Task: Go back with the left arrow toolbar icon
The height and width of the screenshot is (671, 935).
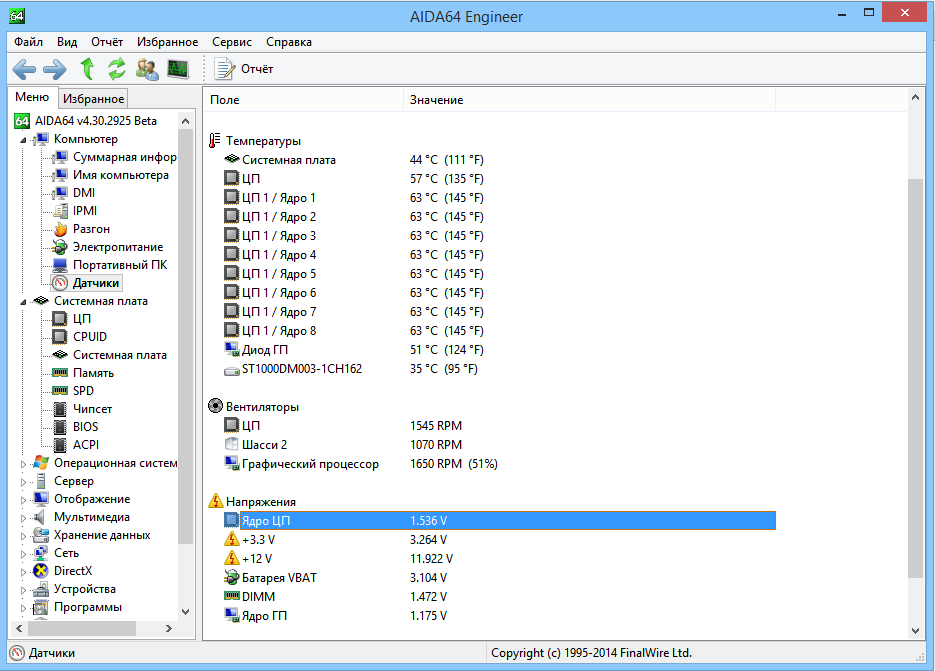Action: coord(24,69)
